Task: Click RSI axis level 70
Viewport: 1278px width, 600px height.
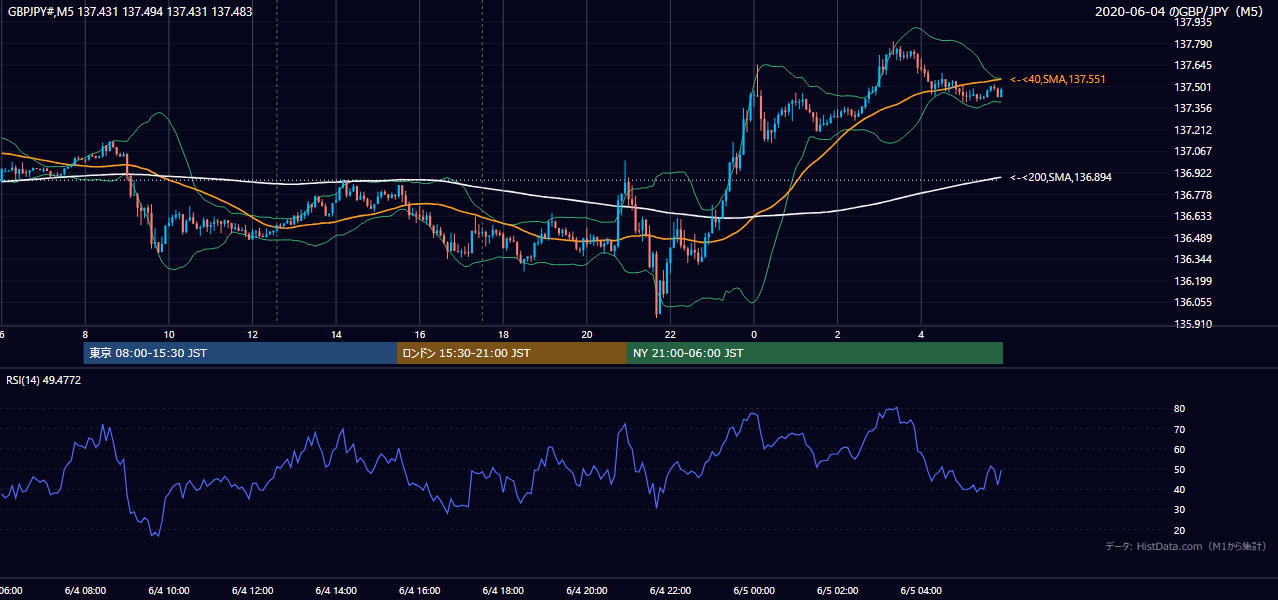Action: (x=1180, y=429)
